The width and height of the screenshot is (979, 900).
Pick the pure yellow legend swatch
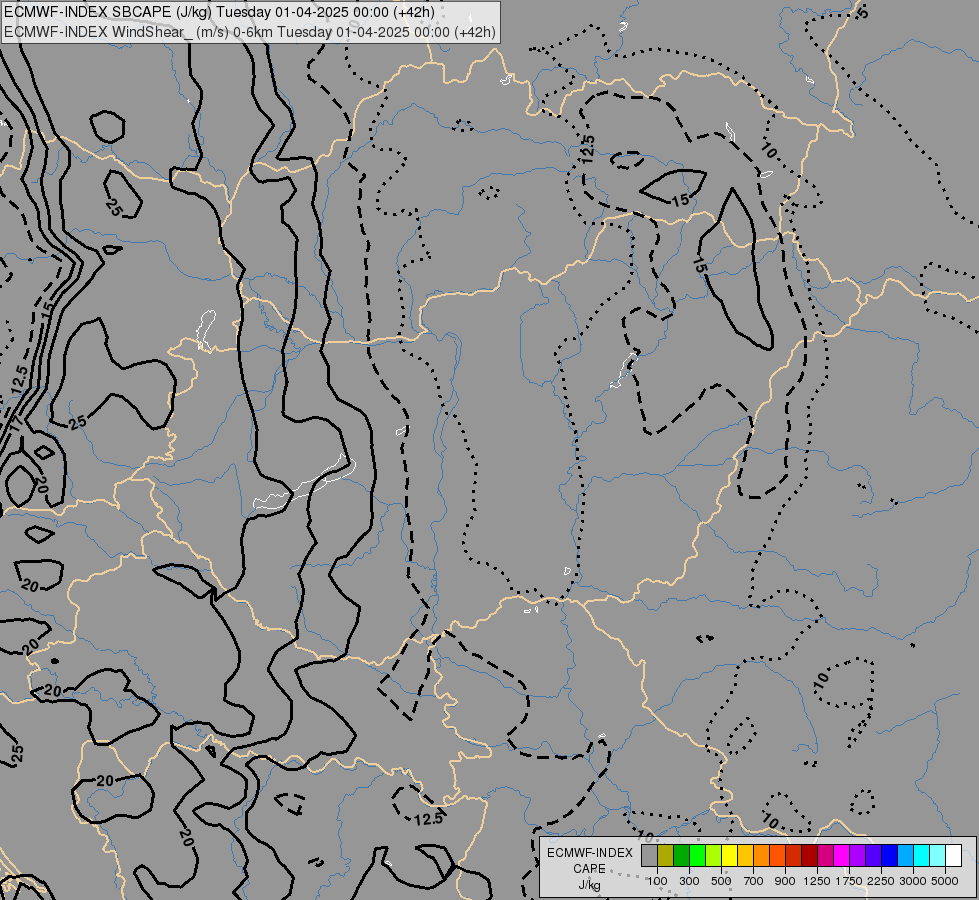[x=729, y=856]
